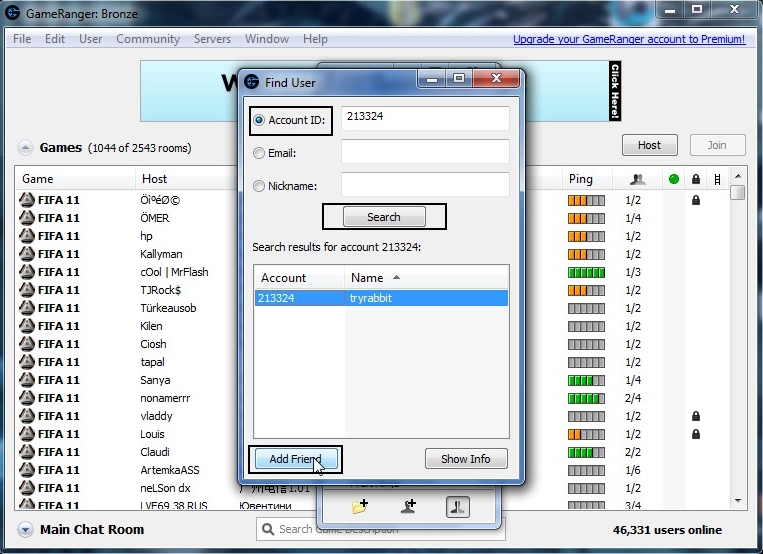The image size is (763, 554).
Task: Click the games list scroll down arrow
Action: (738, 500)
